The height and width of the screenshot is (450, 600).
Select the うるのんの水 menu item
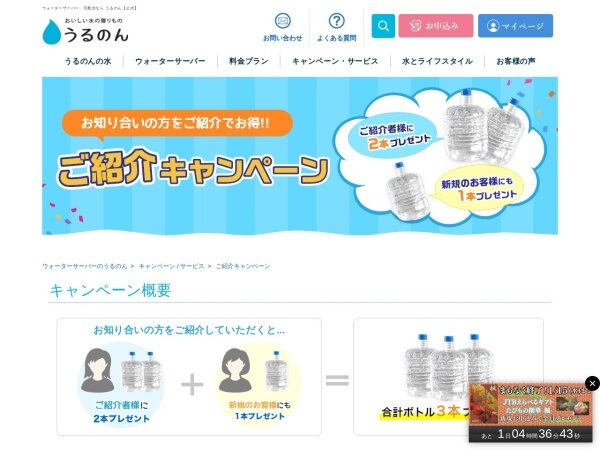coord(88,61)
